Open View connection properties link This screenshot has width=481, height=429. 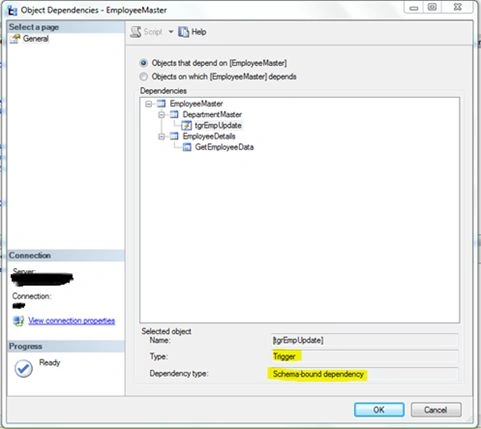pos(72,321)
